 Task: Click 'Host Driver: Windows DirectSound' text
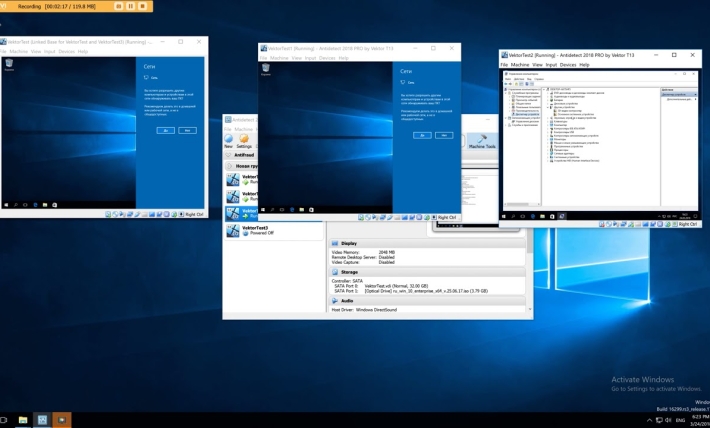(x=364, y=310)
